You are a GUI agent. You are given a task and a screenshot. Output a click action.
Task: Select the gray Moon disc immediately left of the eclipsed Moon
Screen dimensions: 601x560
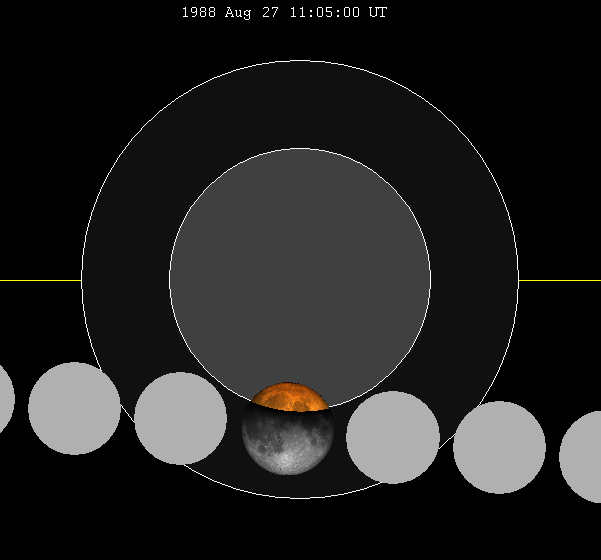pos(181,418)
